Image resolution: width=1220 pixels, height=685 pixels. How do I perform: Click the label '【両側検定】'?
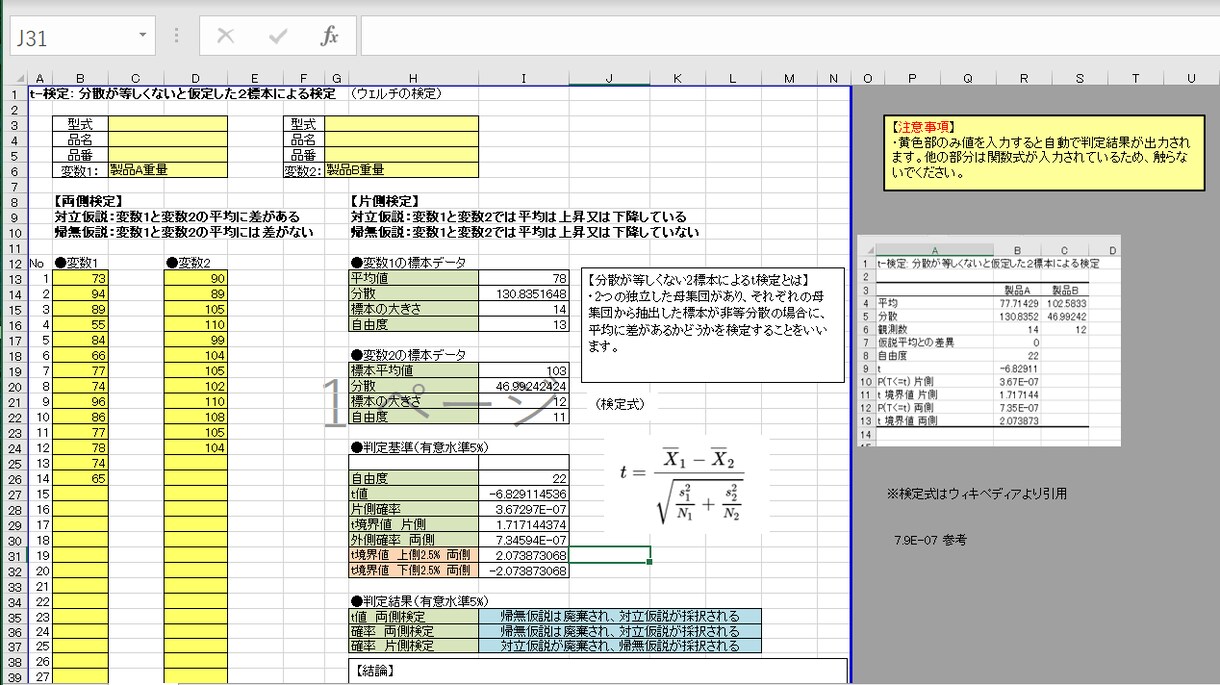88,201
